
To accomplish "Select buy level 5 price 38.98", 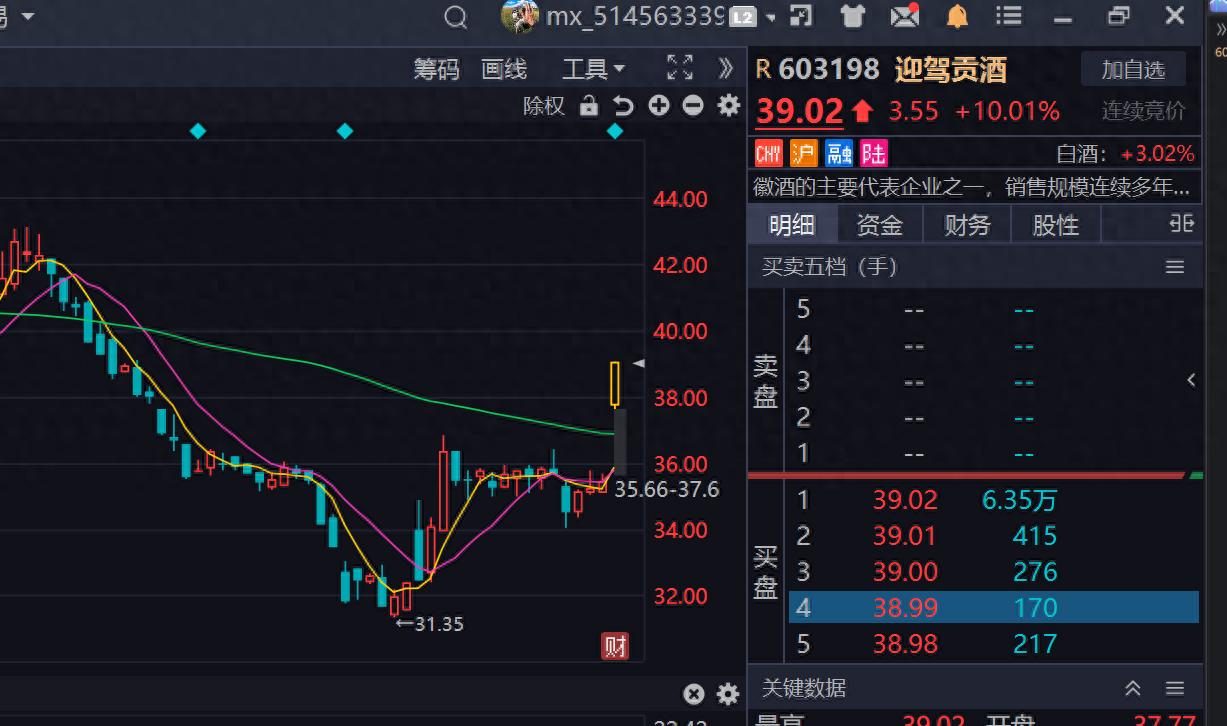I will [904, 643].
